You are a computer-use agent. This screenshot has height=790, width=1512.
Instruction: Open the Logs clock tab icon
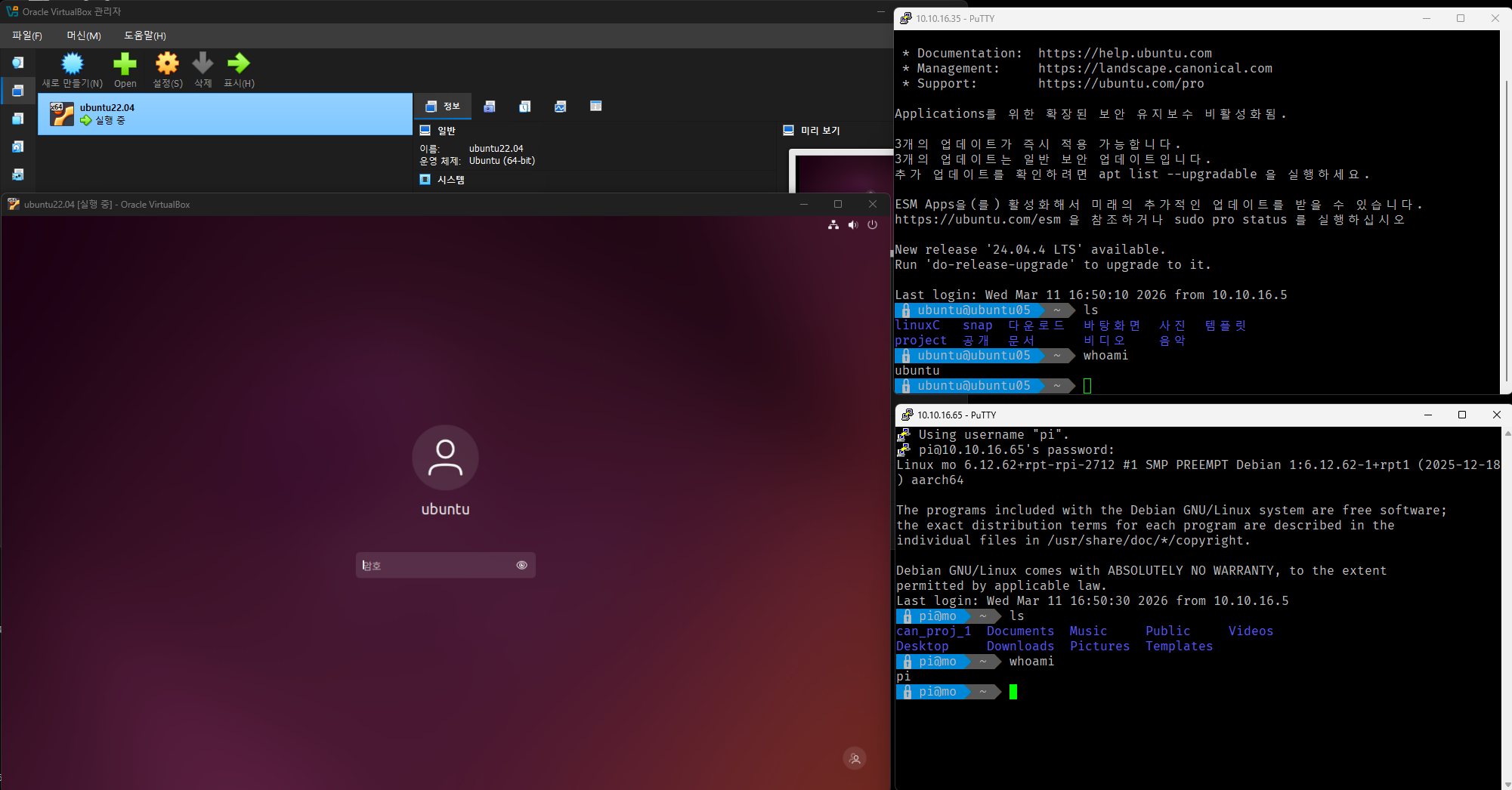point(525,106)
